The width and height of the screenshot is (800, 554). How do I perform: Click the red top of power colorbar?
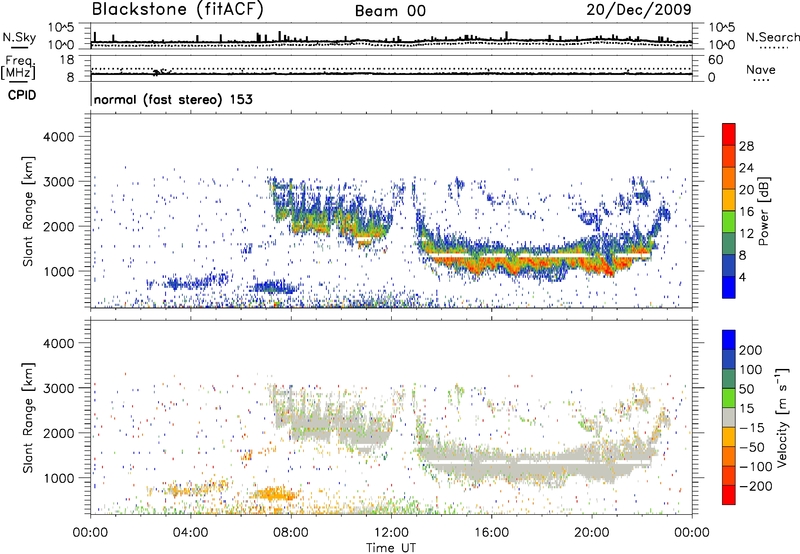[x=729, y=134]
